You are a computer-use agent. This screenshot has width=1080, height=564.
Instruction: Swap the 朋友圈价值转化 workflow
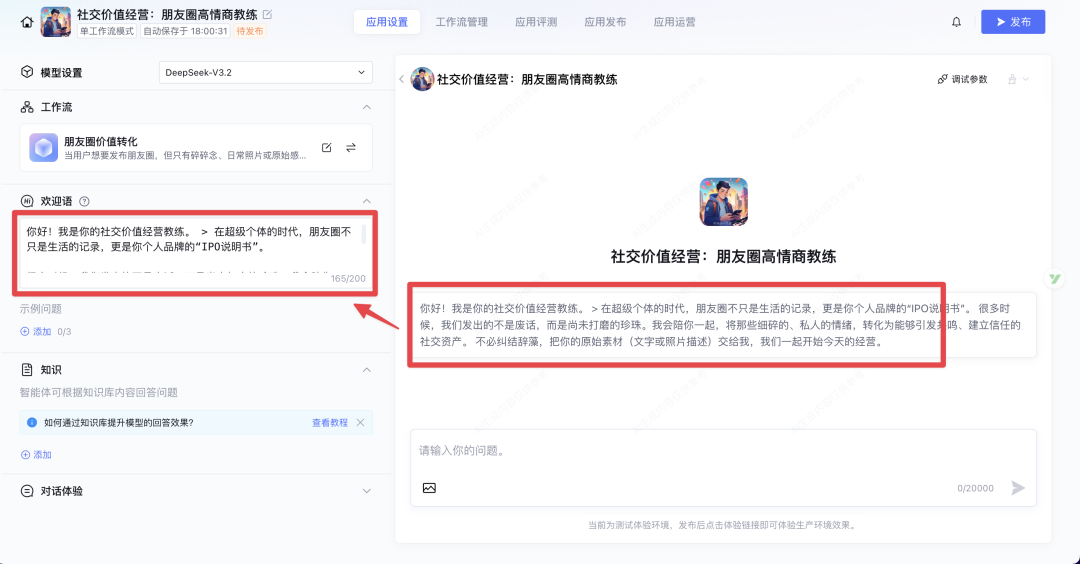pyautogui.click(x=351, y=148)
